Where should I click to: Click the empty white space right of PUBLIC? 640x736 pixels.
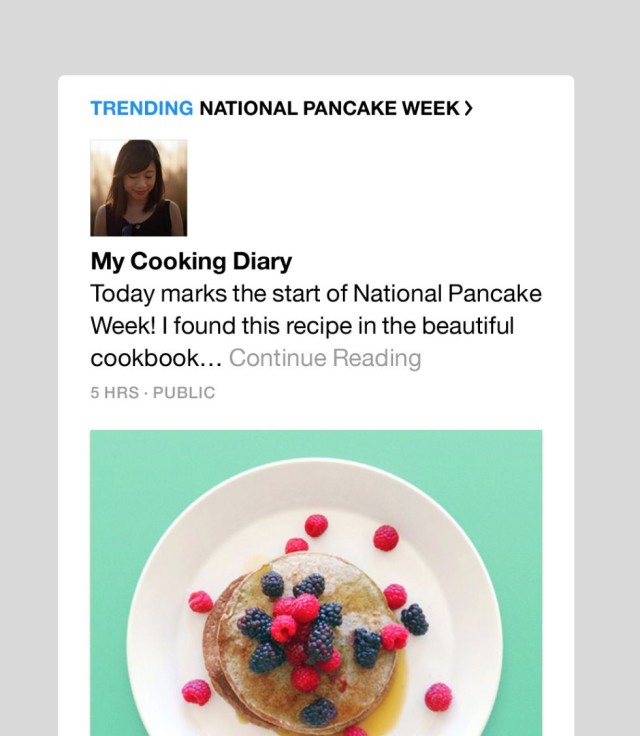pyautogui.click(x=400, y=393)
